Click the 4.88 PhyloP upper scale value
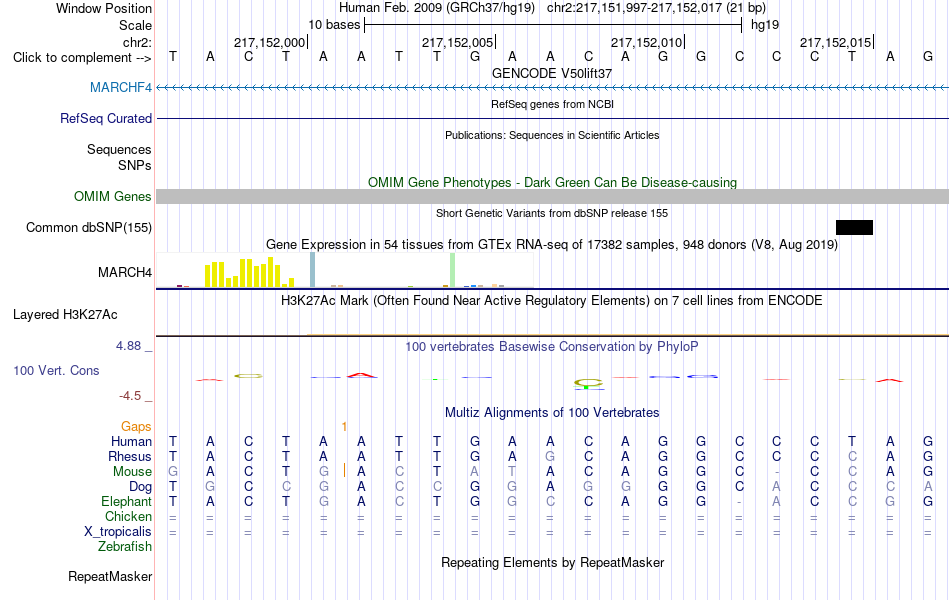950x600 pixels. 128,346
